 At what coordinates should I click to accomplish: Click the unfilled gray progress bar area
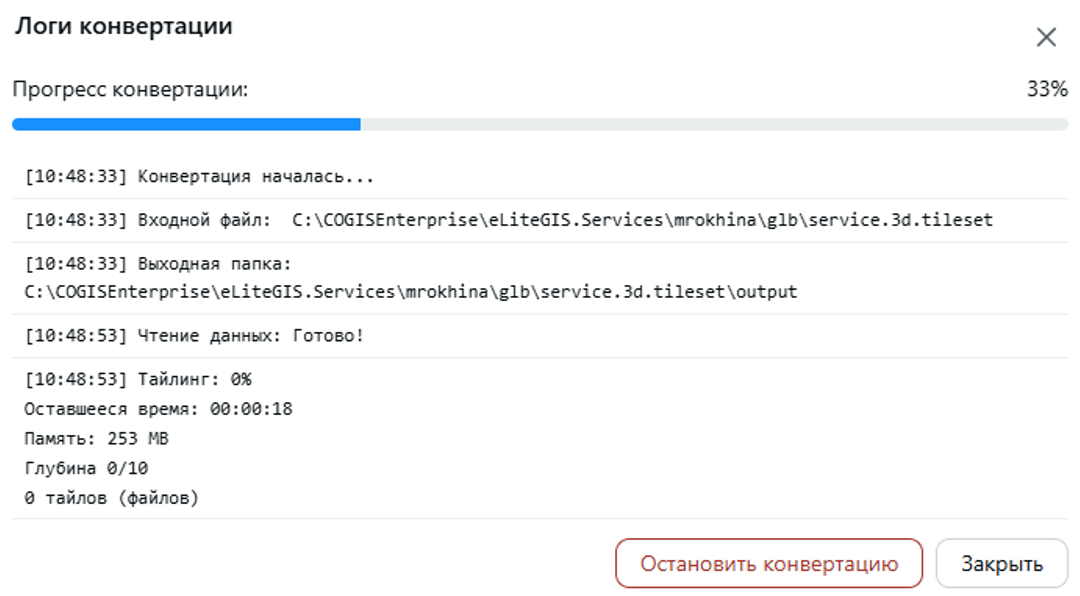(714, 124)
